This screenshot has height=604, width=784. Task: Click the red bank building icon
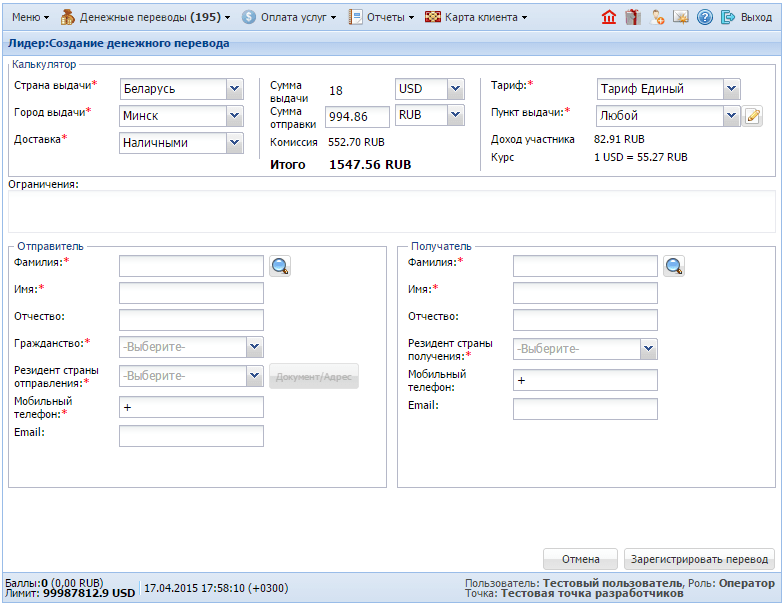[609, 17]
